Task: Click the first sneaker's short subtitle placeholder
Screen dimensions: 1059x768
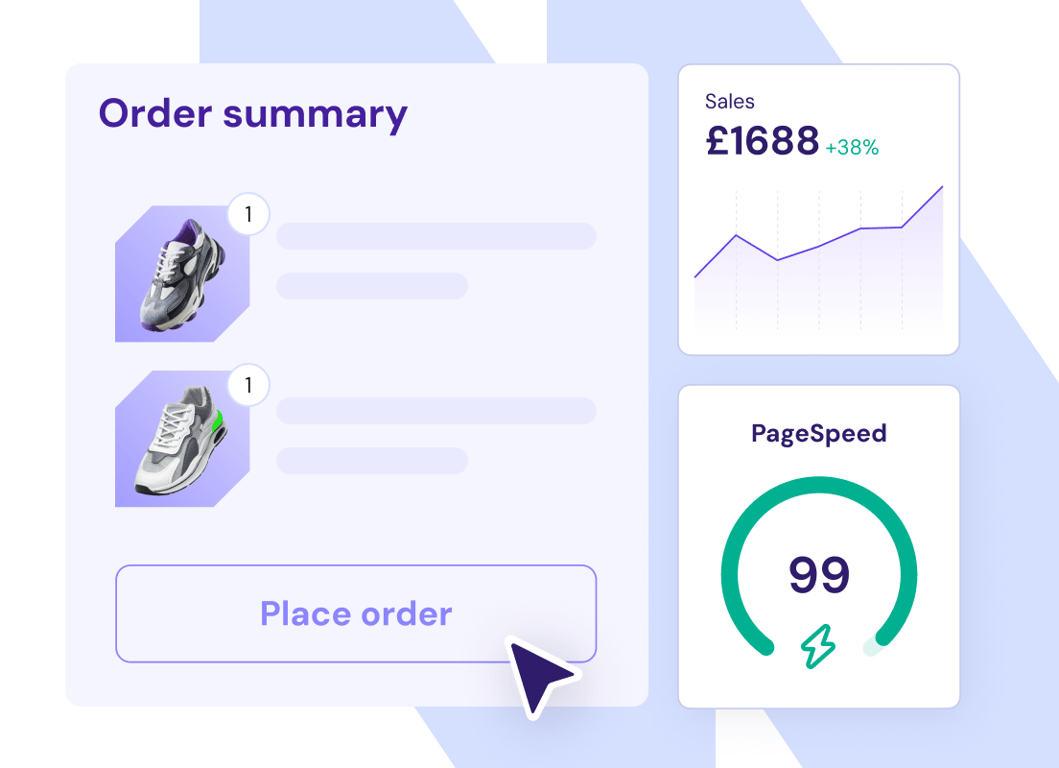Action: click(x=372, y=286)
